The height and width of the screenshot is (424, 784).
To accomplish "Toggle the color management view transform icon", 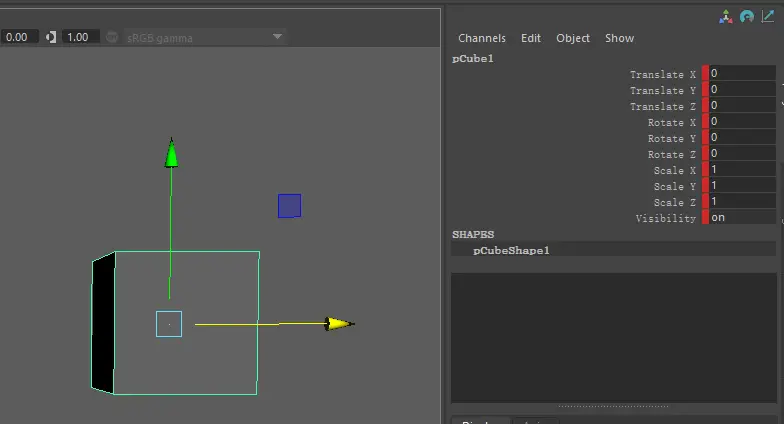I will [111, 37].
